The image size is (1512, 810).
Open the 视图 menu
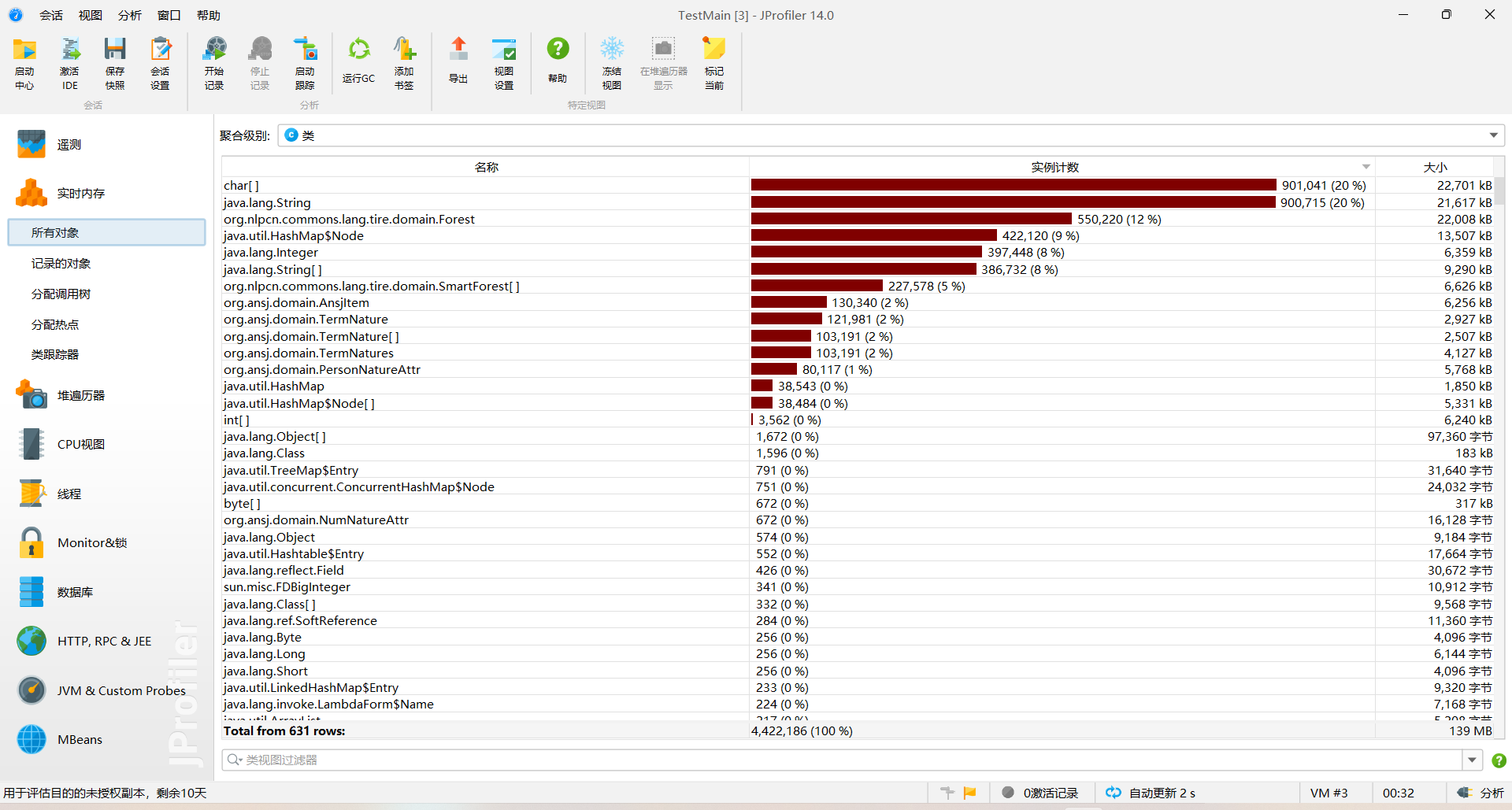click(91, 15)
